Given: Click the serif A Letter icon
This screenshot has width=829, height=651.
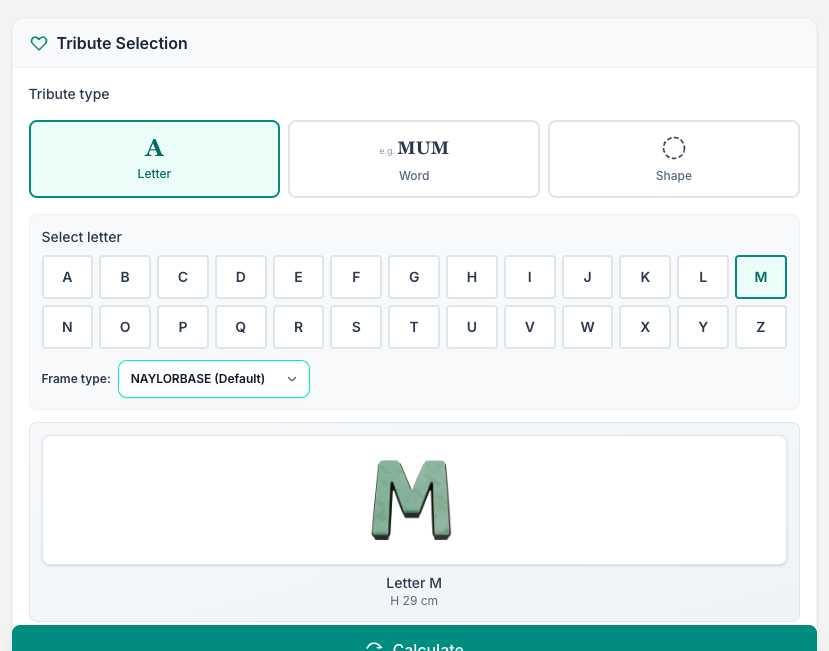Looking at the screenshot, I should point(154,148).
